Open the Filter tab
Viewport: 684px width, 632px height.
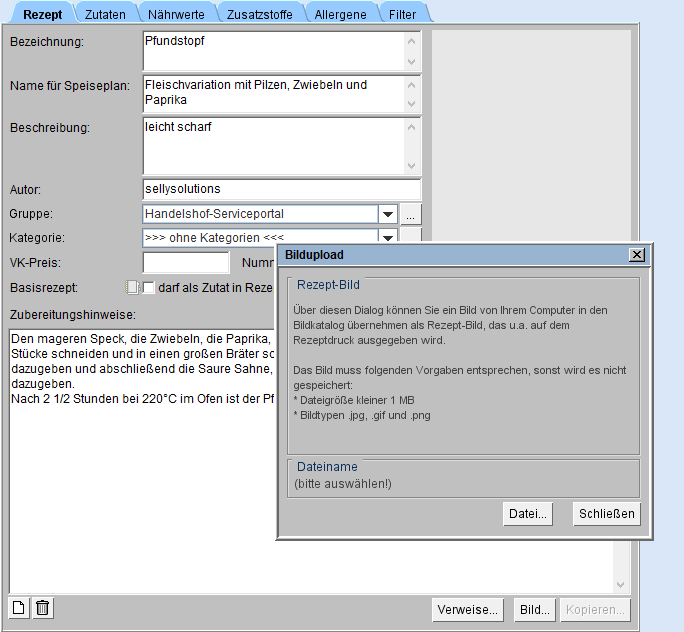(403, 13)
